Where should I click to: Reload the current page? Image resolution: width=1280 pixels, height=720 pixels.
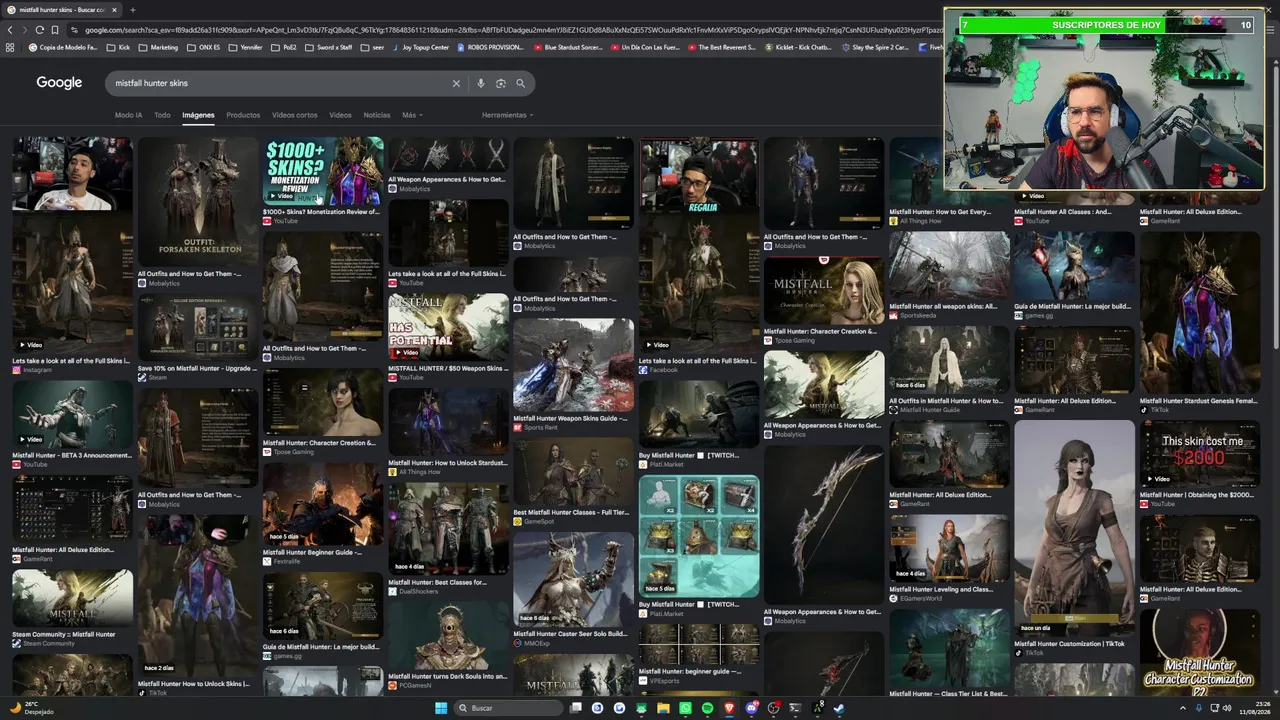coord(39,30)
